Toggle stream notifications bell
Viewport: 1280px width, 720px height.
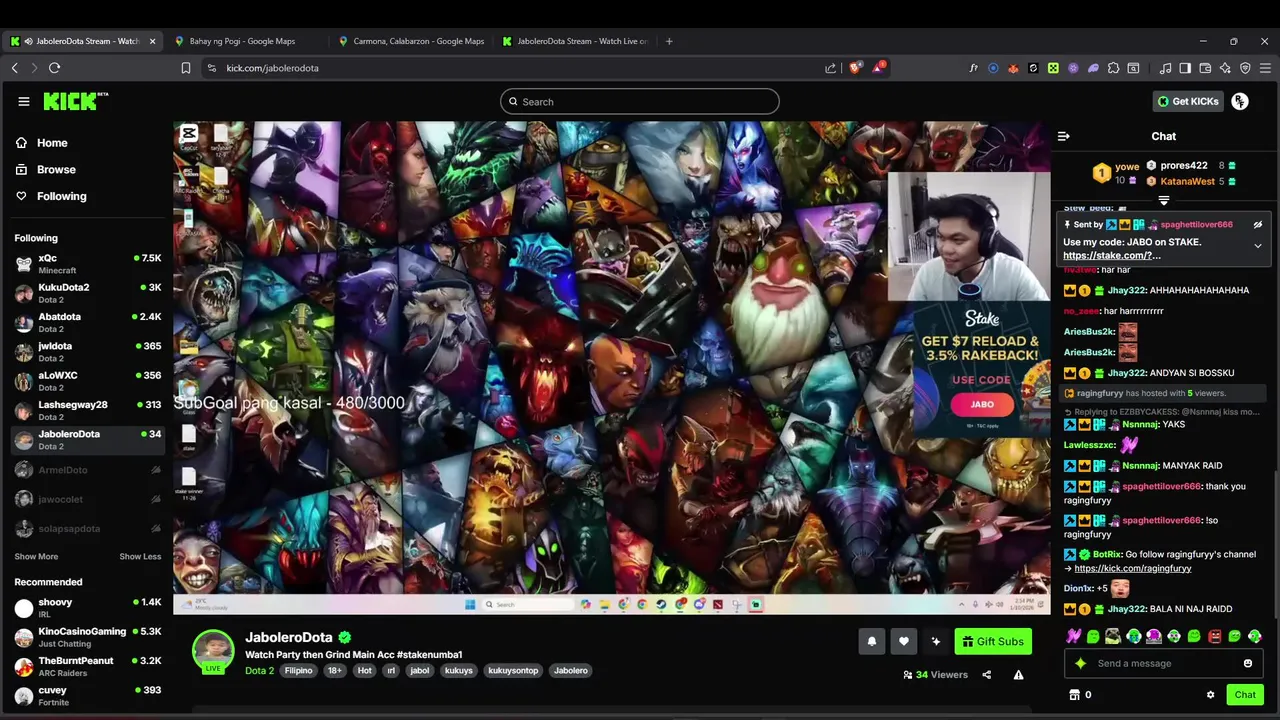[x=872, y=642]
